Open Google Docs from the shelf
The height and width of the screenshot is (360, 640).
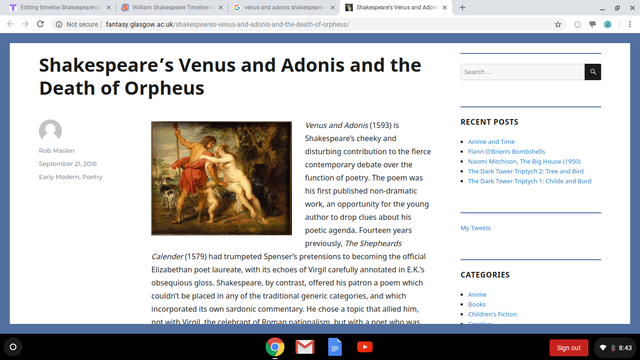(335, 347)
